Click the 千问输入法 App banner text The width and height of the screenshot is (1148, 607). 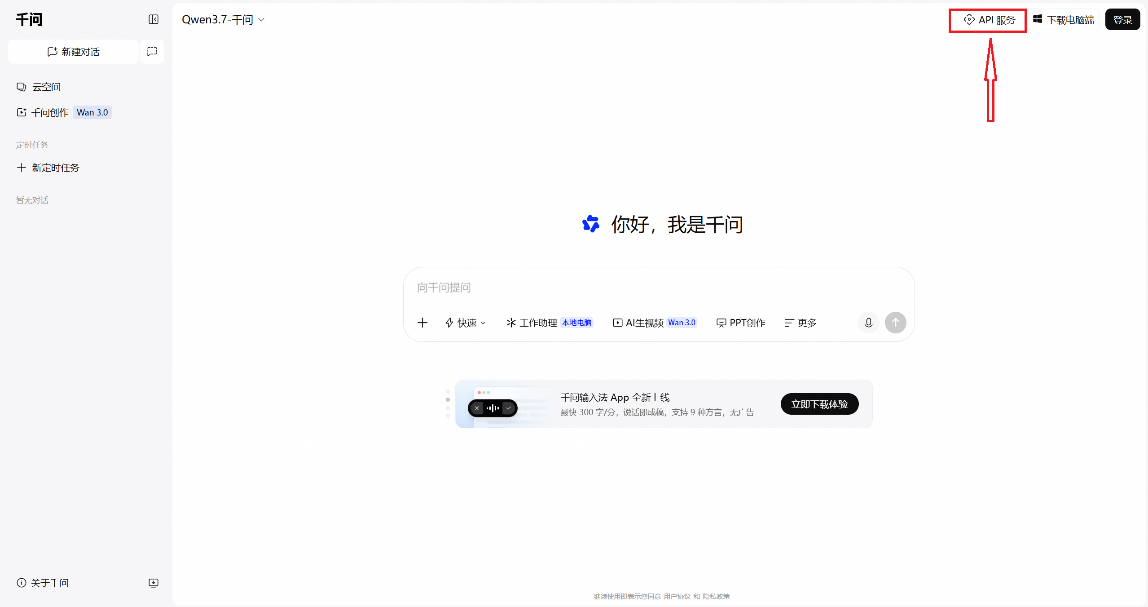[615, 398]
